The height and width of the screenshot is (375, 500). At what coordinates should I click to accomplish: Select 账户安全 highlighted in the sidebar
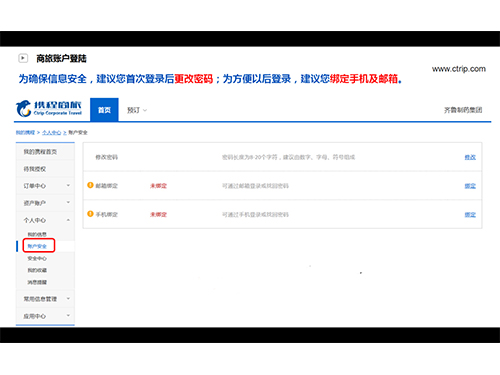39,246
